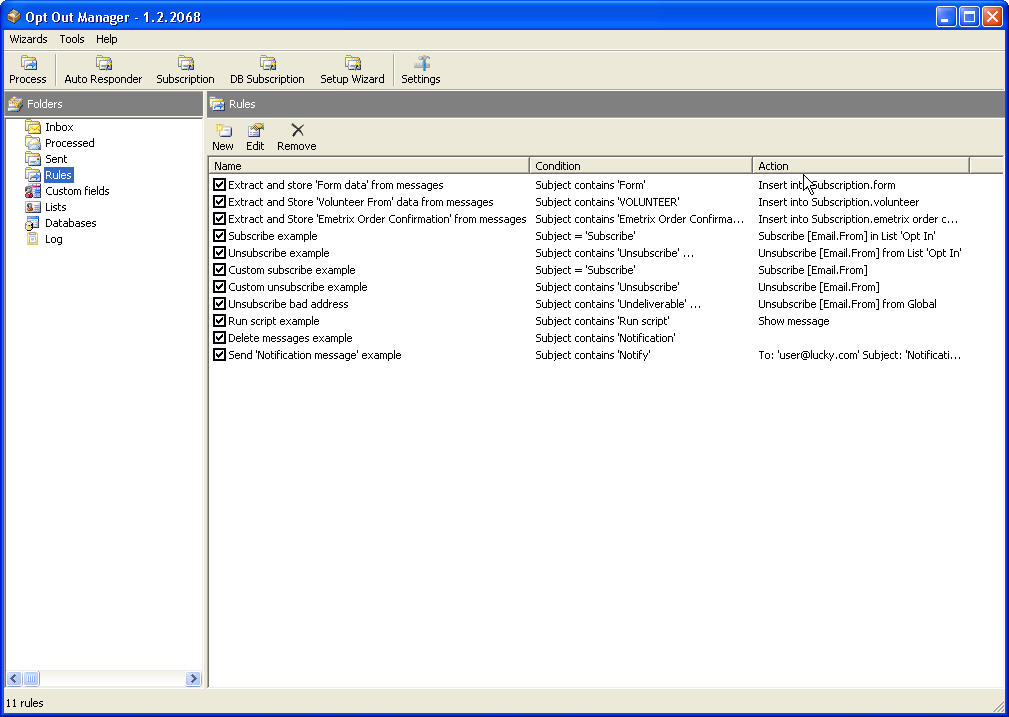The height and width of the screenshot is (717, 1009).
Task: Select 'Subject contains 'VOLUNTEER'' condition cell
Action: [607, 202]
